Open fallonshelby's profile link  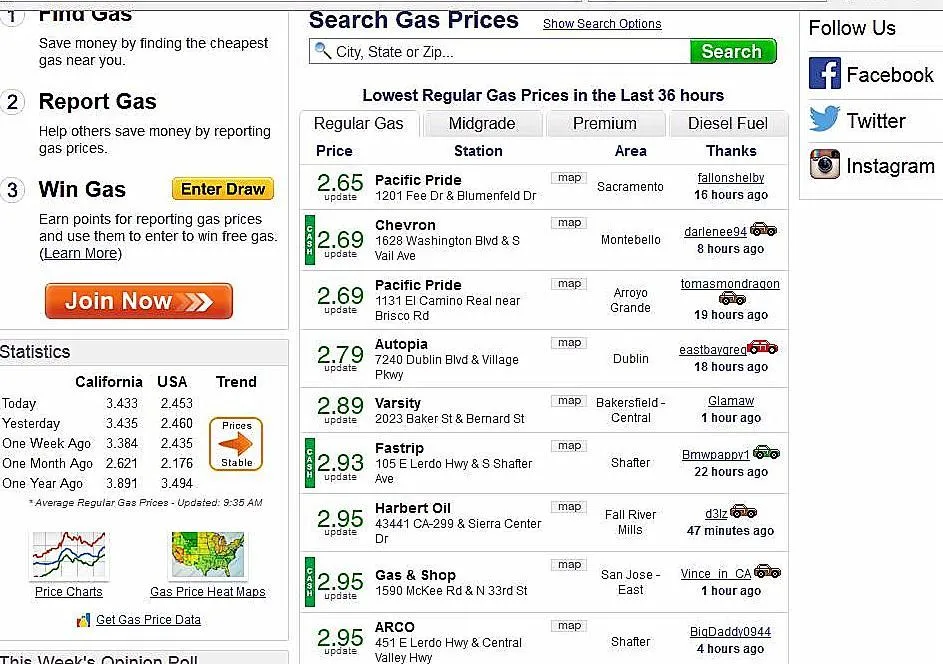click(x=729, y=177)
